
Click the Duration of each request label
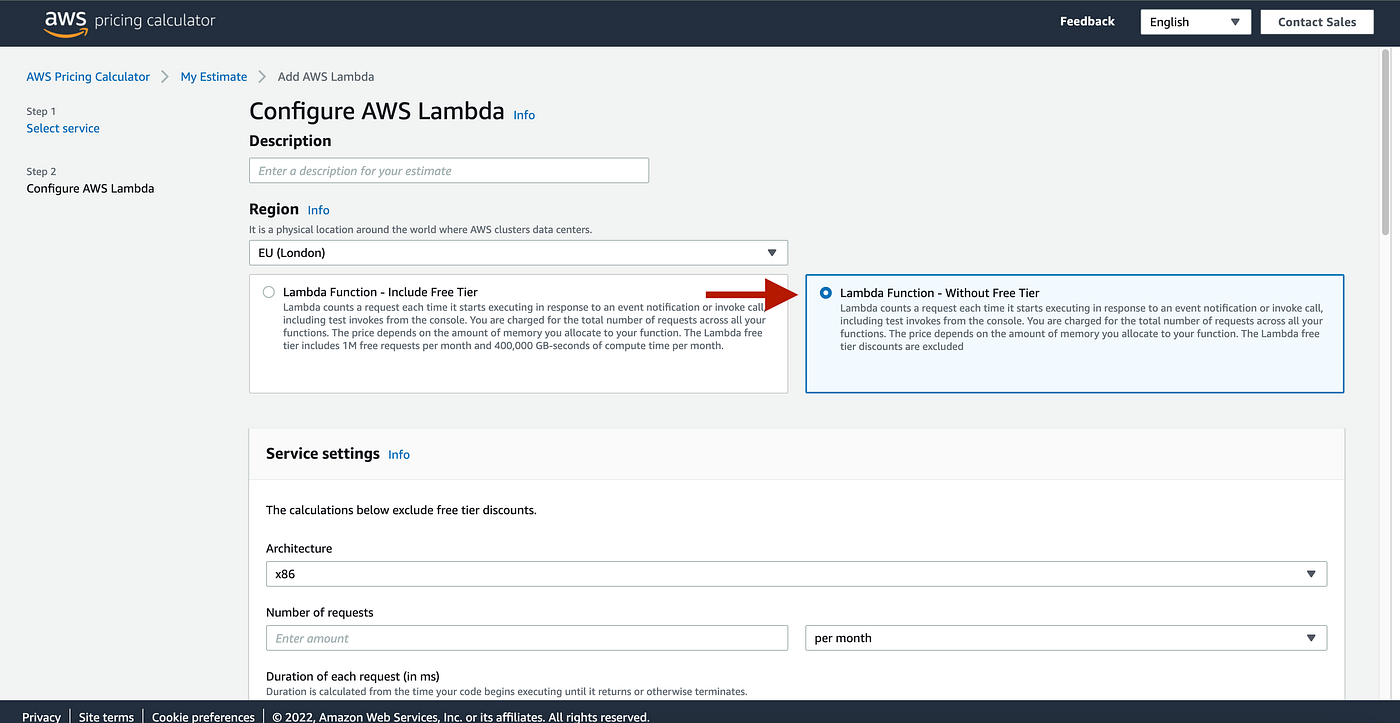point(353,676)
